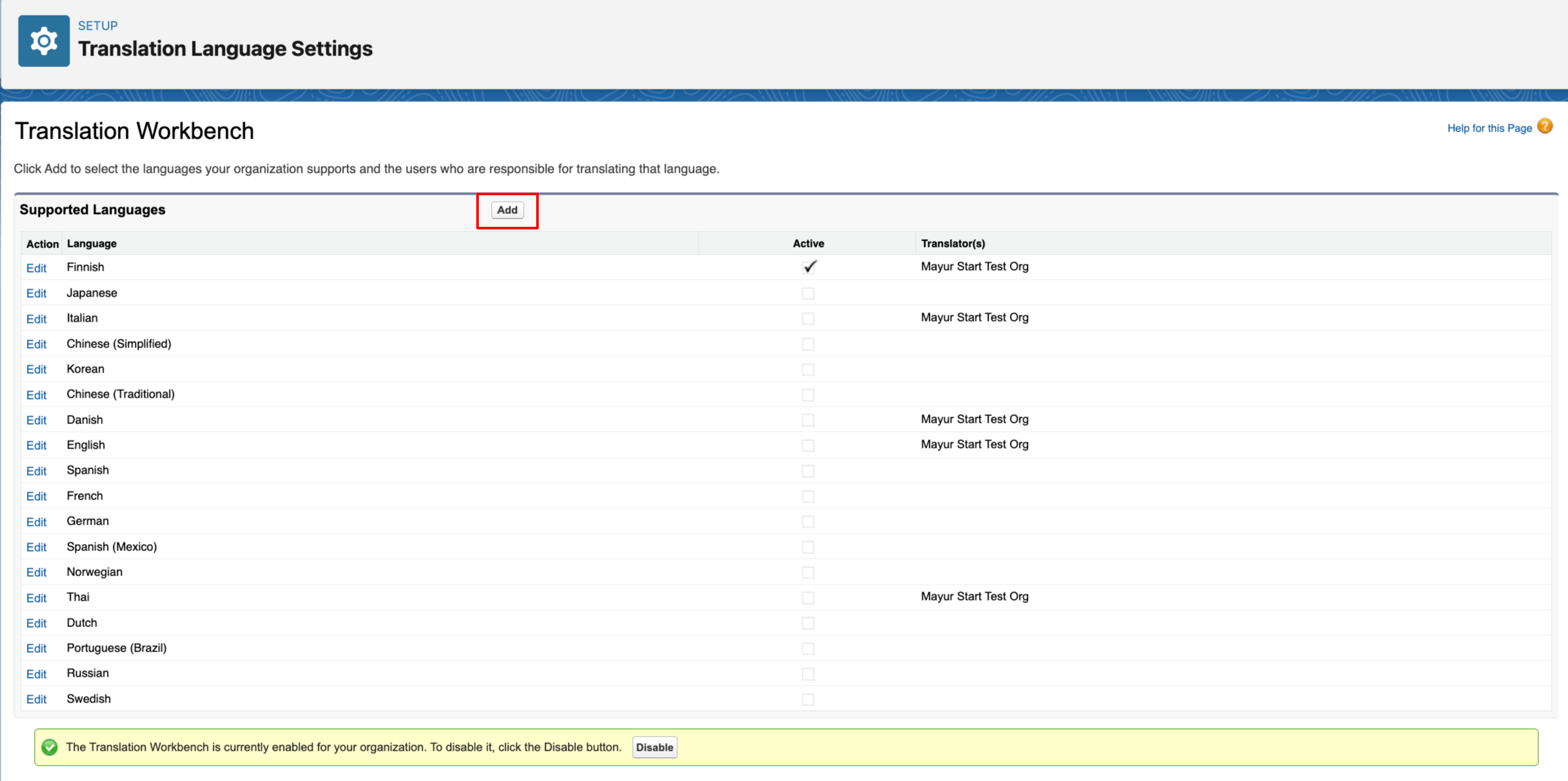Edit the Chinese (Traditional) language entry
The width and height of the screenshot is (1568, 781).
tap(36, 395)
